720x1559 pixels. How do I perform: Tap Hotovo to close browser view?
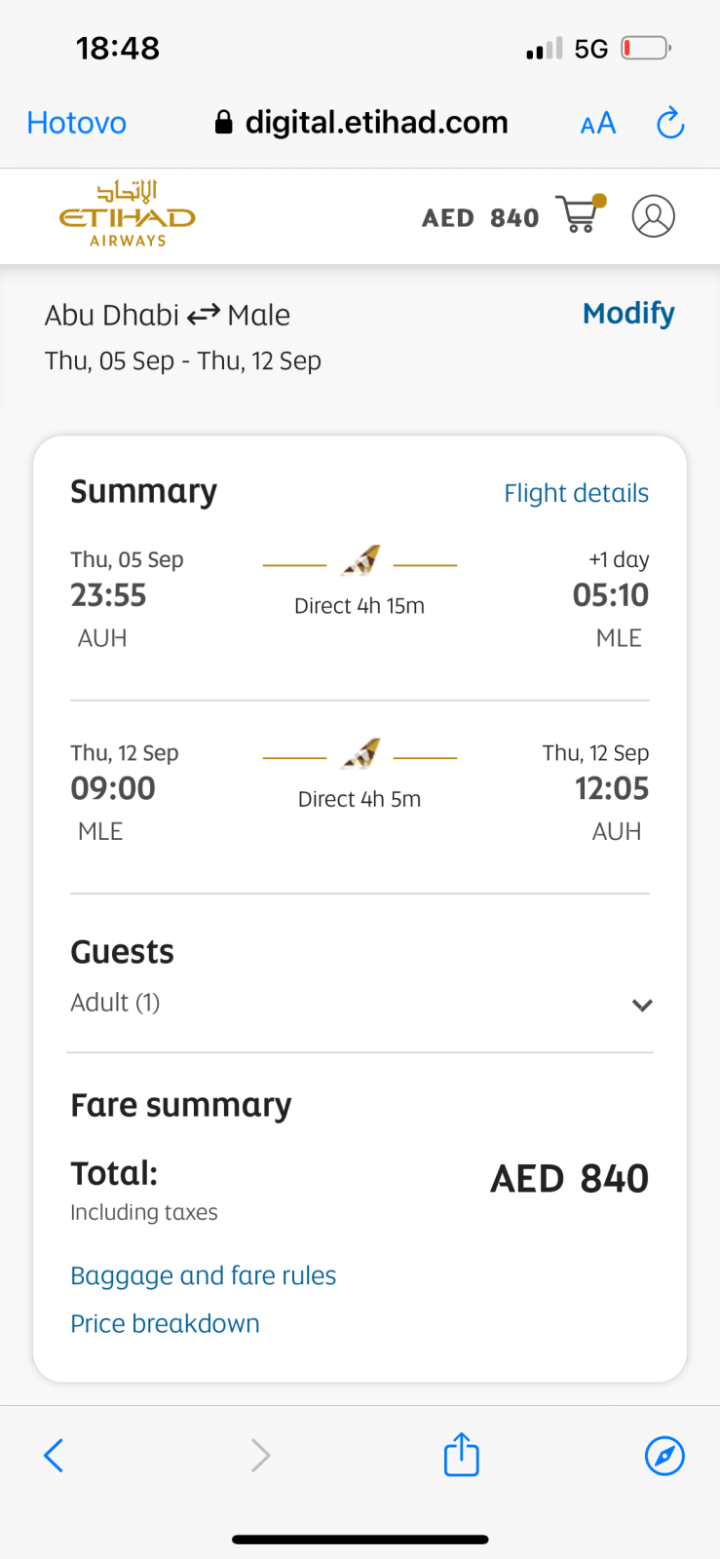(76, 123)
